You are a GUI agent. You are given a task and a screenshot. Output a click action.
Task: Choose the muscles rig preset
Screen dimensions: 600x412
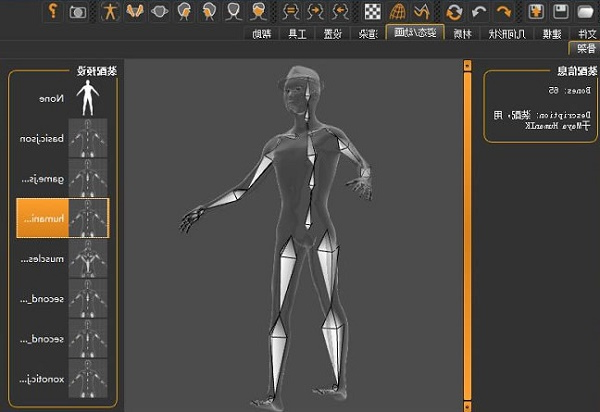coord(62,258)
